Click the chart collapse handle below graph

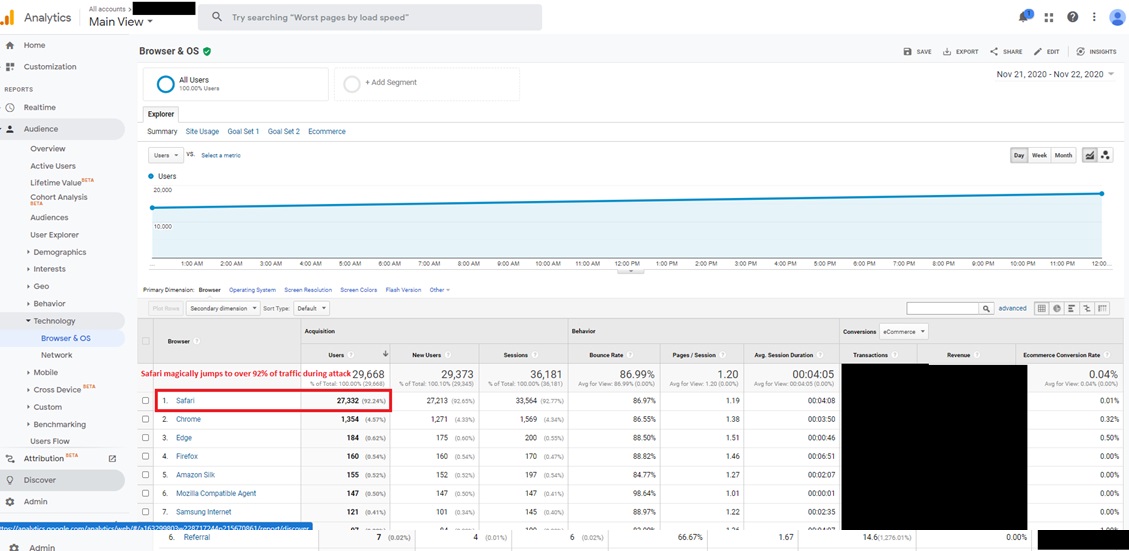[x=631, y=271]
